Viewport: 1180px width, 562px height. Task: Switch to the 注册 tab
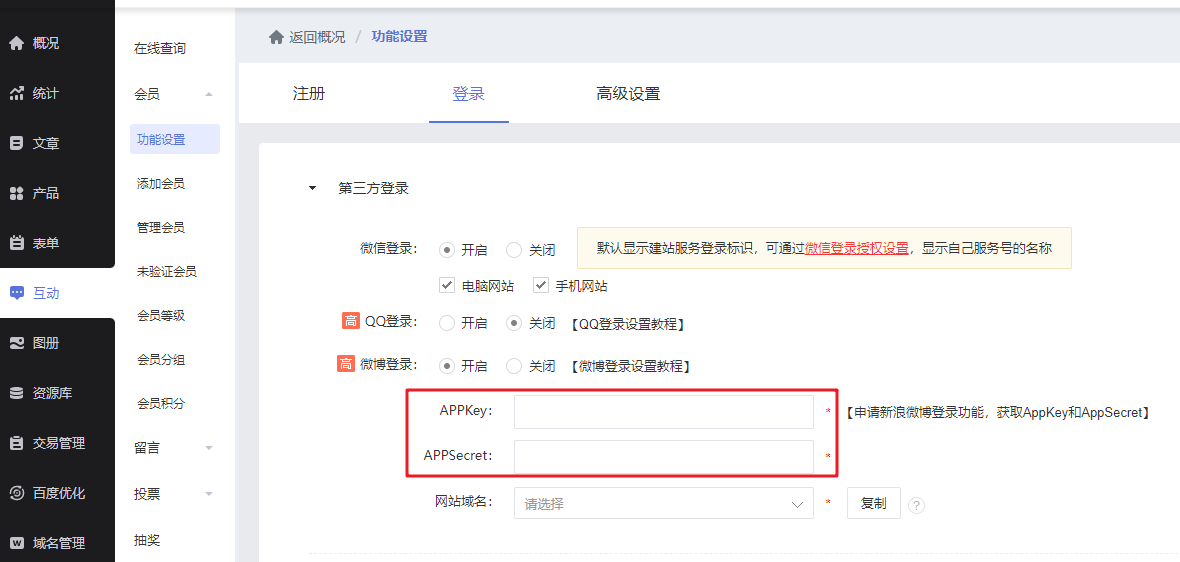click(x=309, y=93)
